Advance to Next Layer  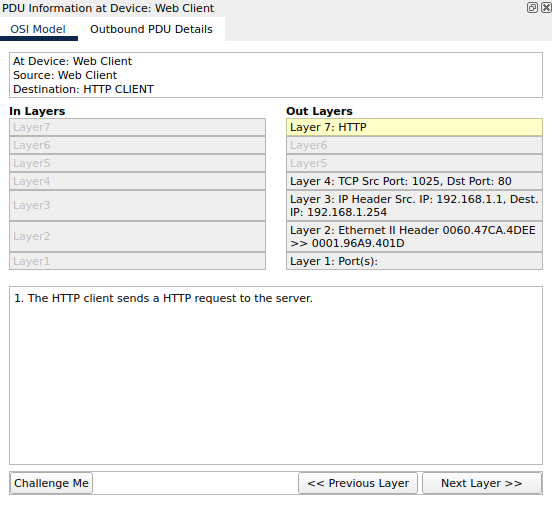pos(482,483)
